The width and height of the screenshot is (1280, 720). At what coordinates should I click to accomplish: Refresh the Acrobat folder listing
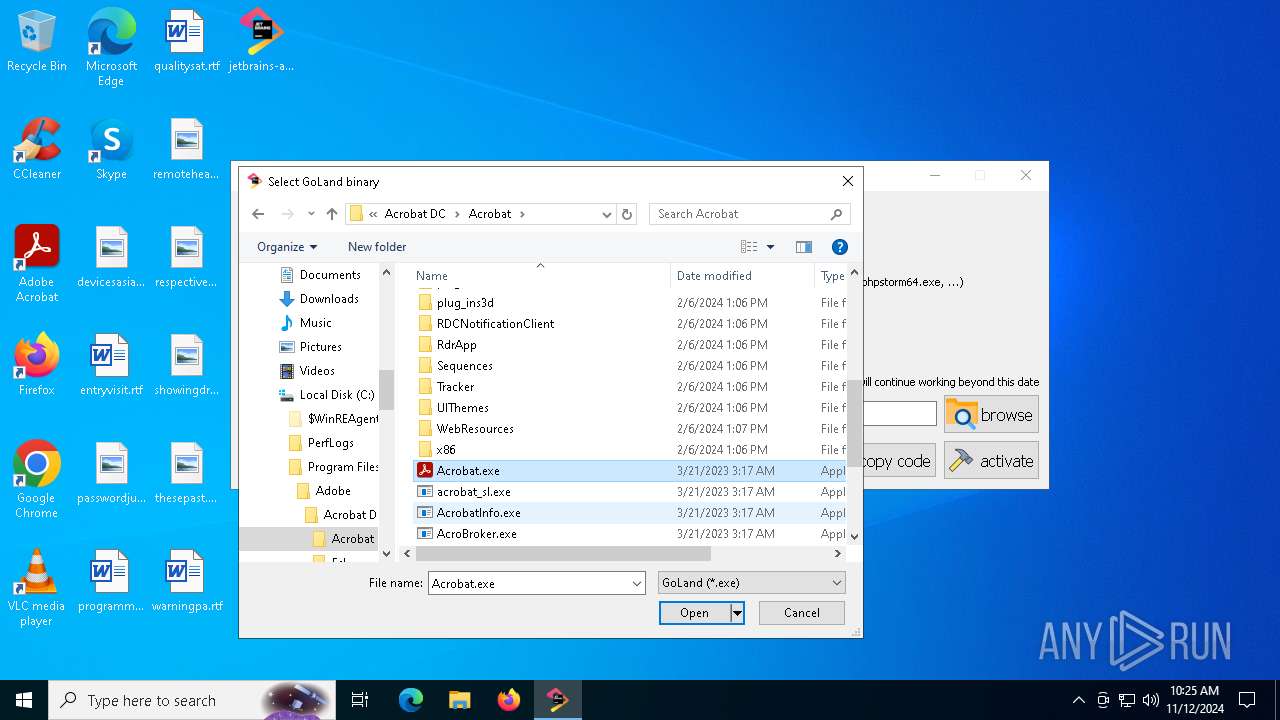click(x=627, y=214)
